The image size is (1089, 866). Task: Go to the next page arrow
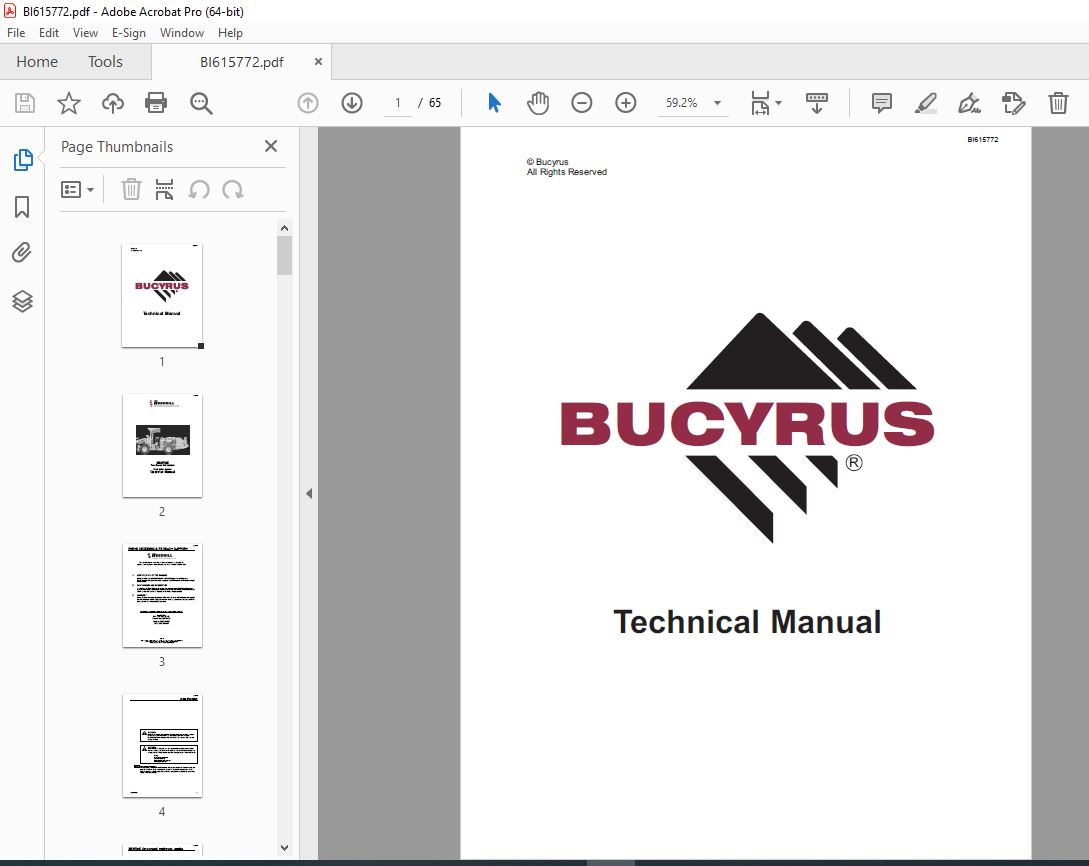352,103
